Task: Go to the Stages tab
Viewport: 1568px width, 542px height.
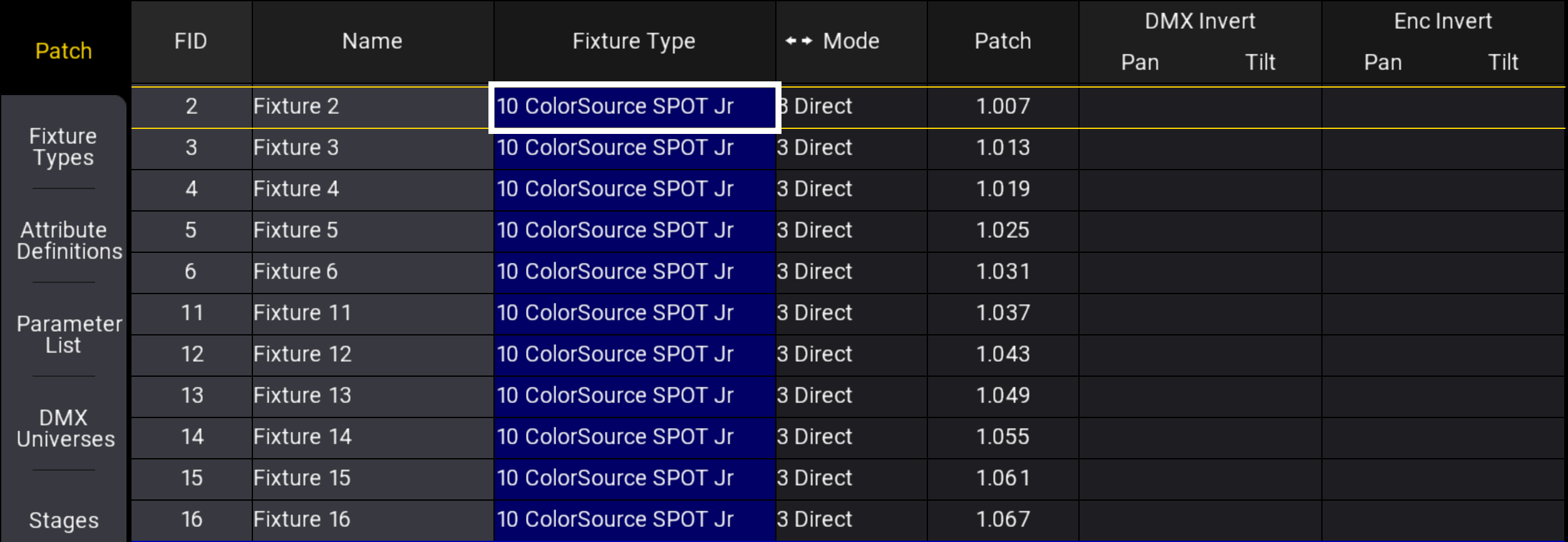Action: pos(63,520)
